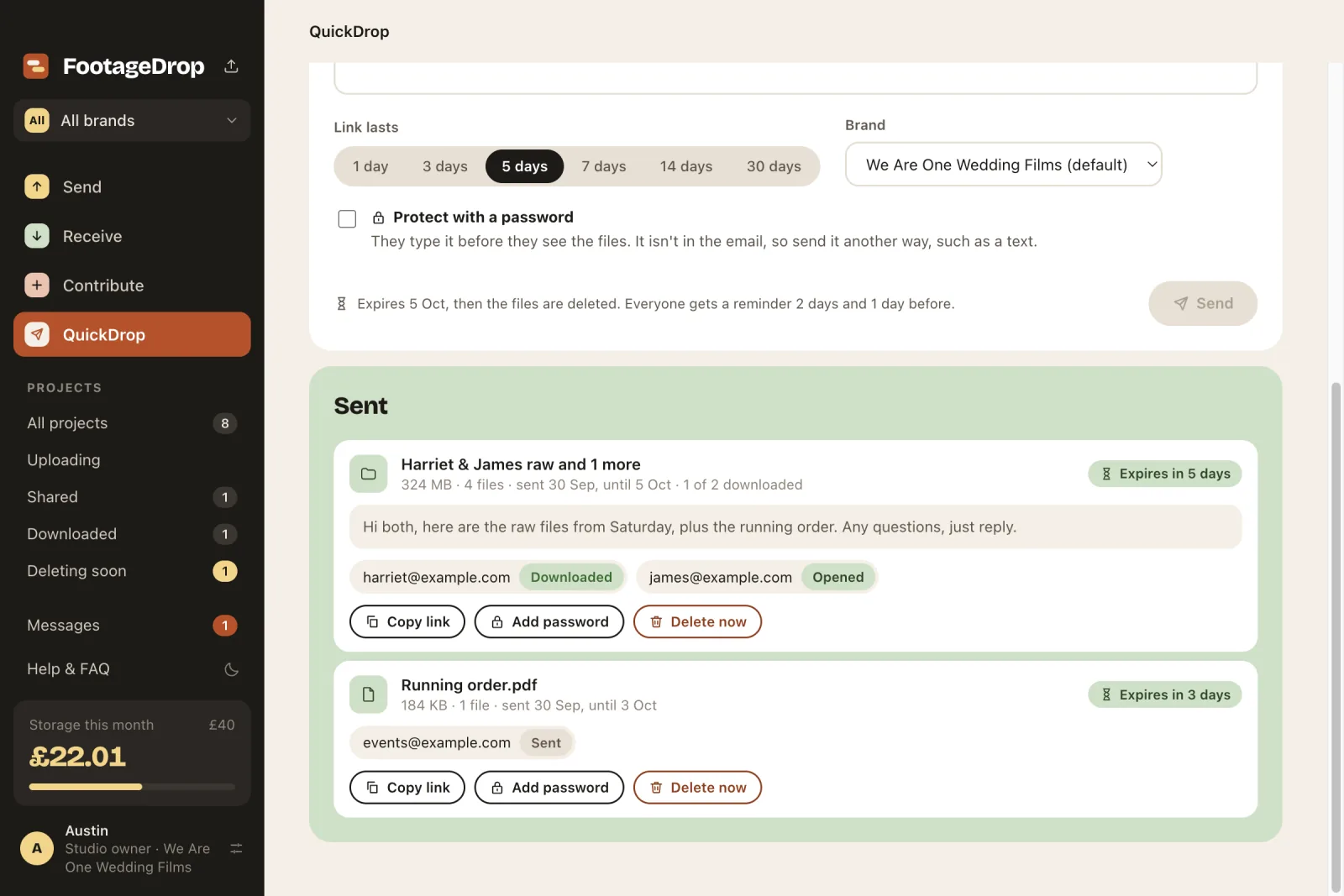
Task: Select QuickDrop in the sidebar
Action: 132,334
